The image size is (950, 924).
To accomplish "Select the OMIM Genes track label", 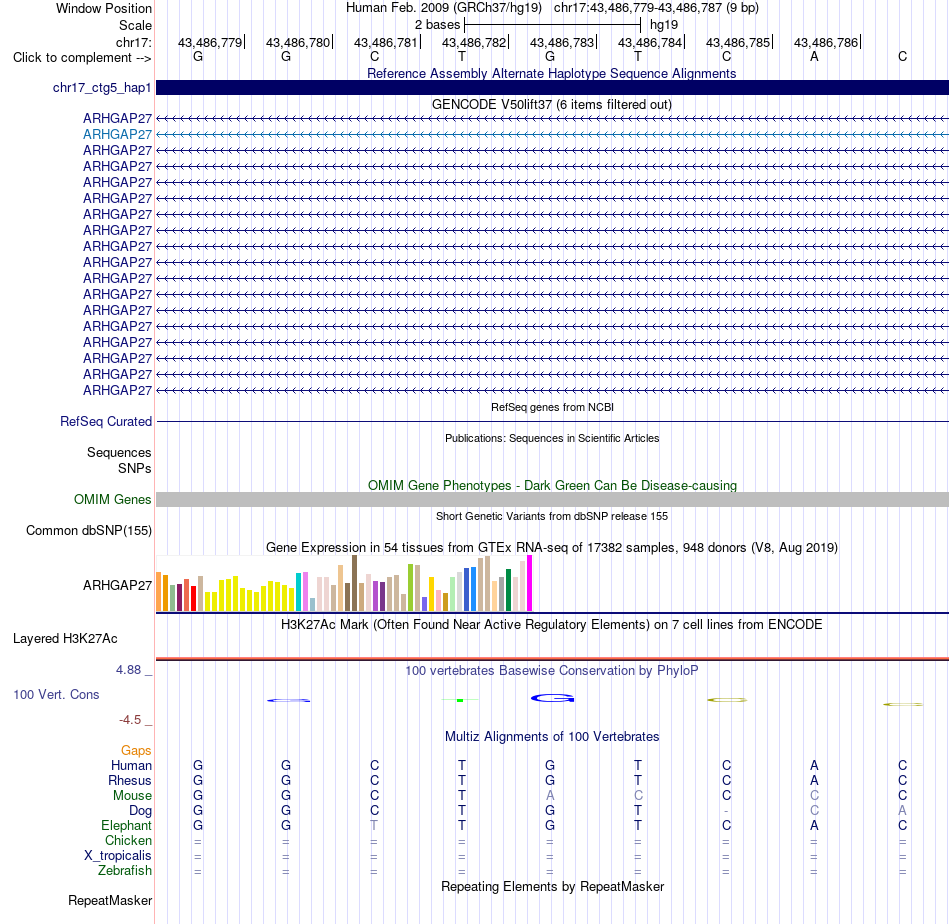I will click(112, 499).
